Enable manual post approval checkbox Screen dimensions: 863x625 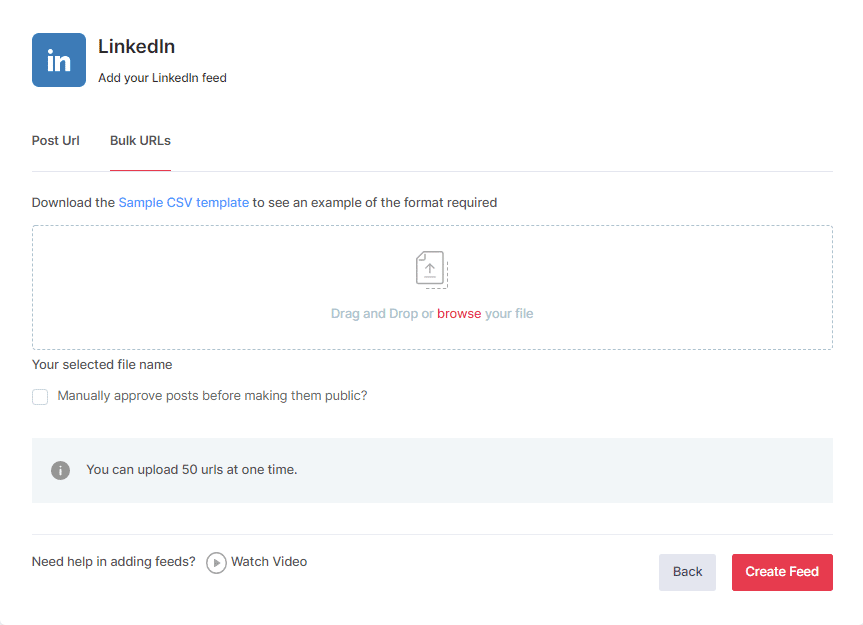point(40,397)
